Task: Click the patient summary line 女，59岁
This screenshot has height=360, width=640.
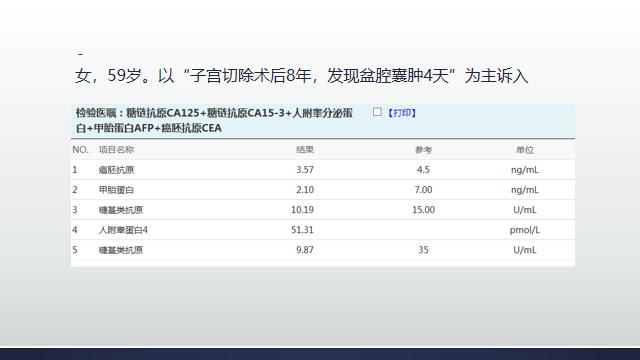Action: pos(301,76)
